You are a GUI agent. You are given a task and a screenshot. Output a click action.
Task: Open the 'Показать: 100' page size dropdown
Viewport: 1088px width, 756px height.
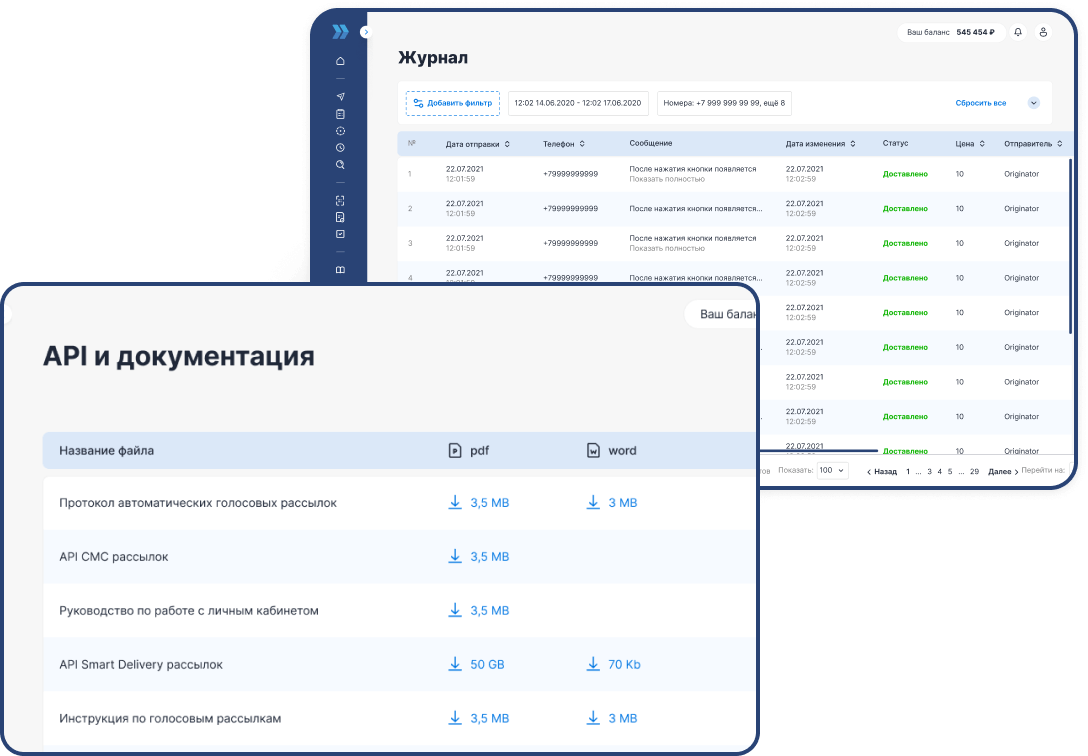coord(832,470)
